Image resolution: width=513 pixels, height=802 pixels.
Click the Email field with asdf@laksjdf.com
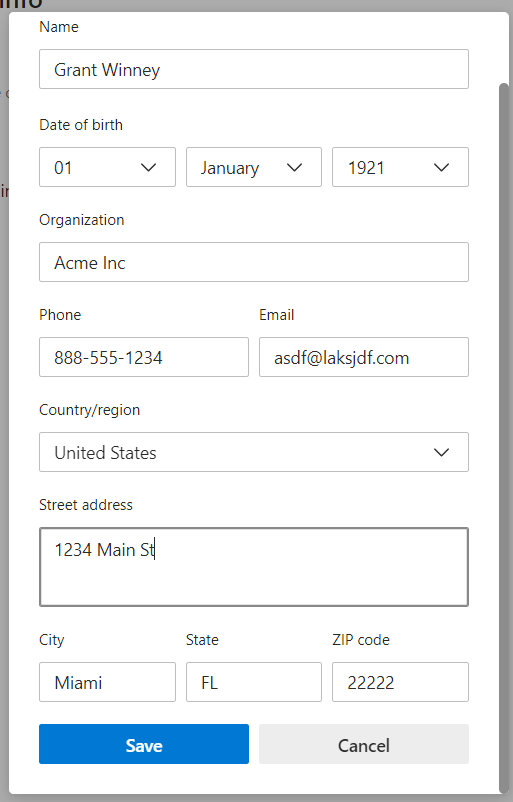point(364,357)
